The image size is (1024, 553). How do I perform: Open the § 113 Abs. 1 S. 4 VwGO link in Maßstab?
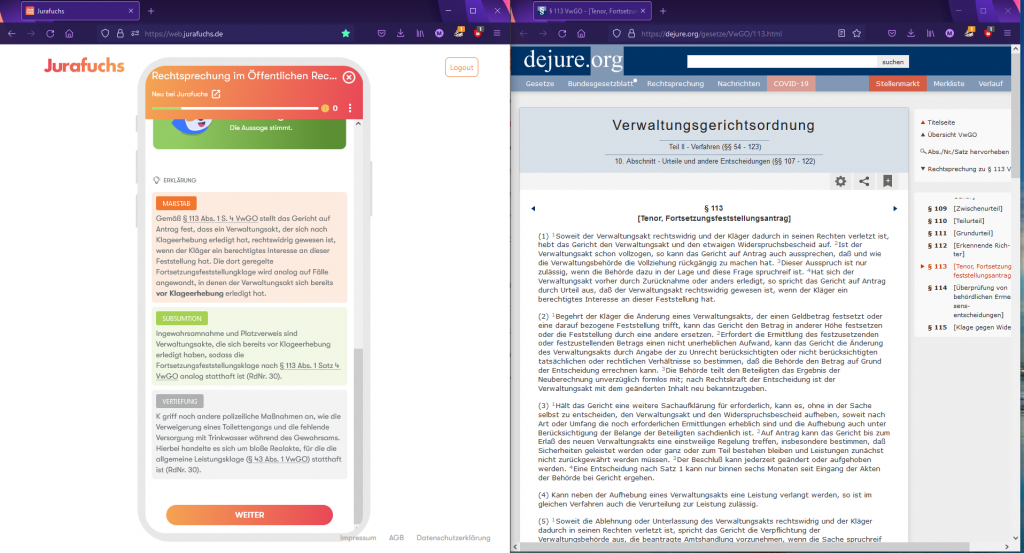pyautogui.click(x=220, y=219)
